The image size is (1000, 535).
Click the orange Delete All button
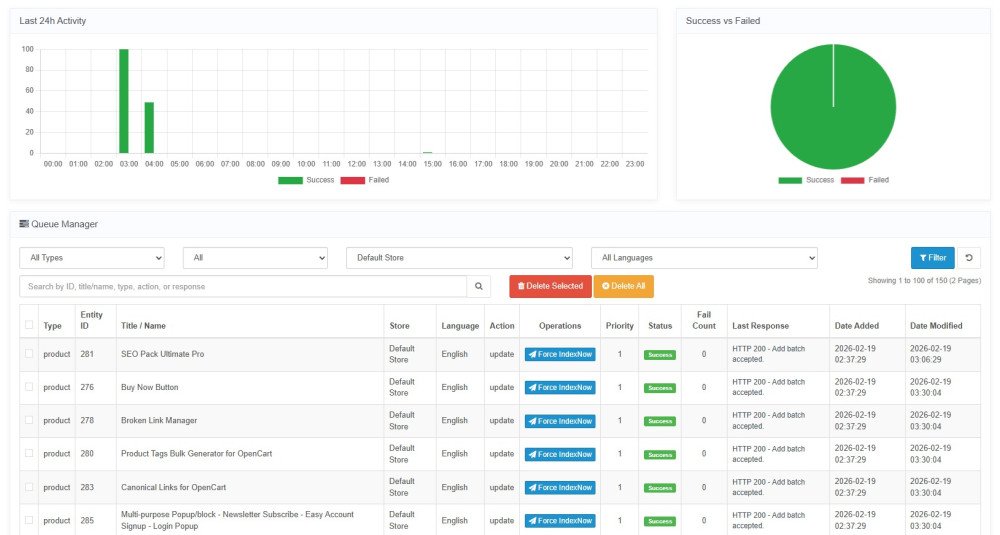(x=624, y=286)
